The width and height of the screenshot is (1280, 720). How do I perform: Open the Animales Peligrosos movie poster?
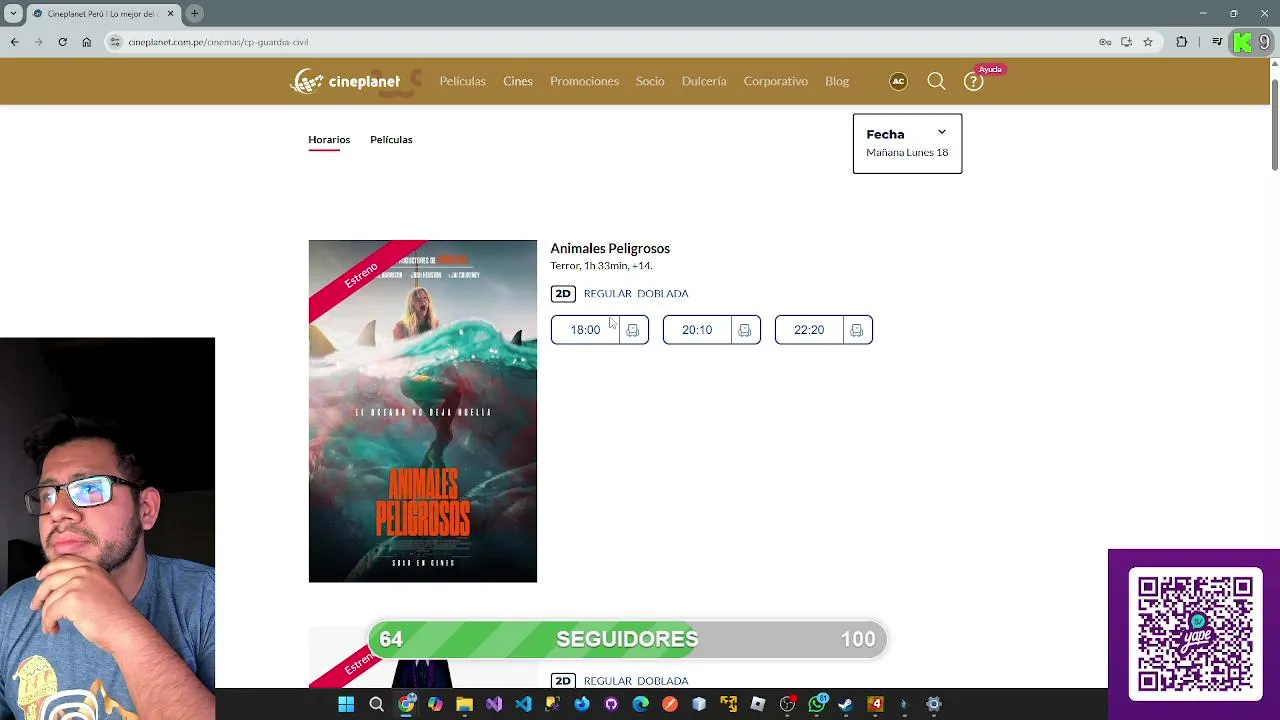coord(423,411)
